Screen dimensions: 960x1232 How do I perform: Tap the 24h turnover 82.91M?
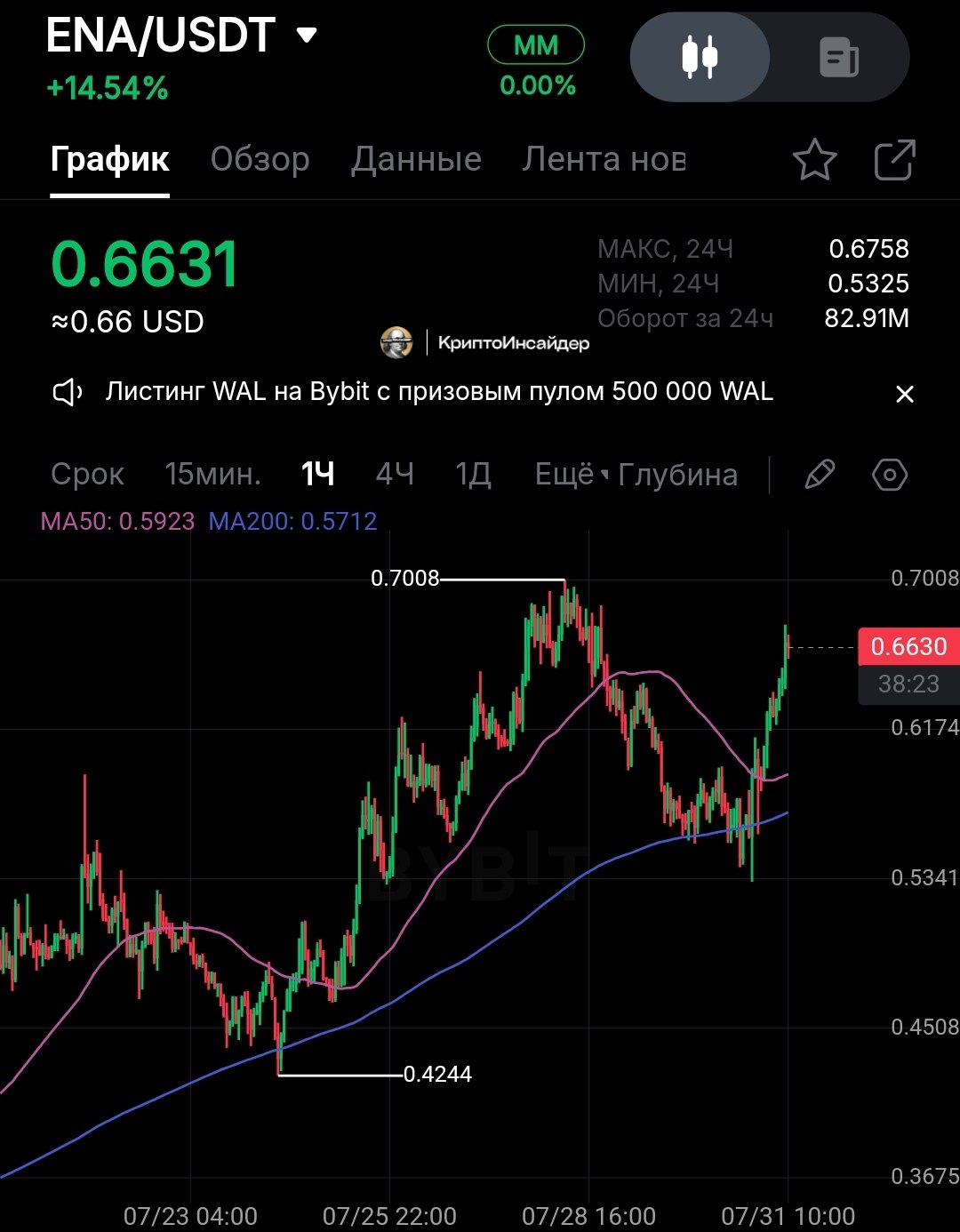click(867, 318)
